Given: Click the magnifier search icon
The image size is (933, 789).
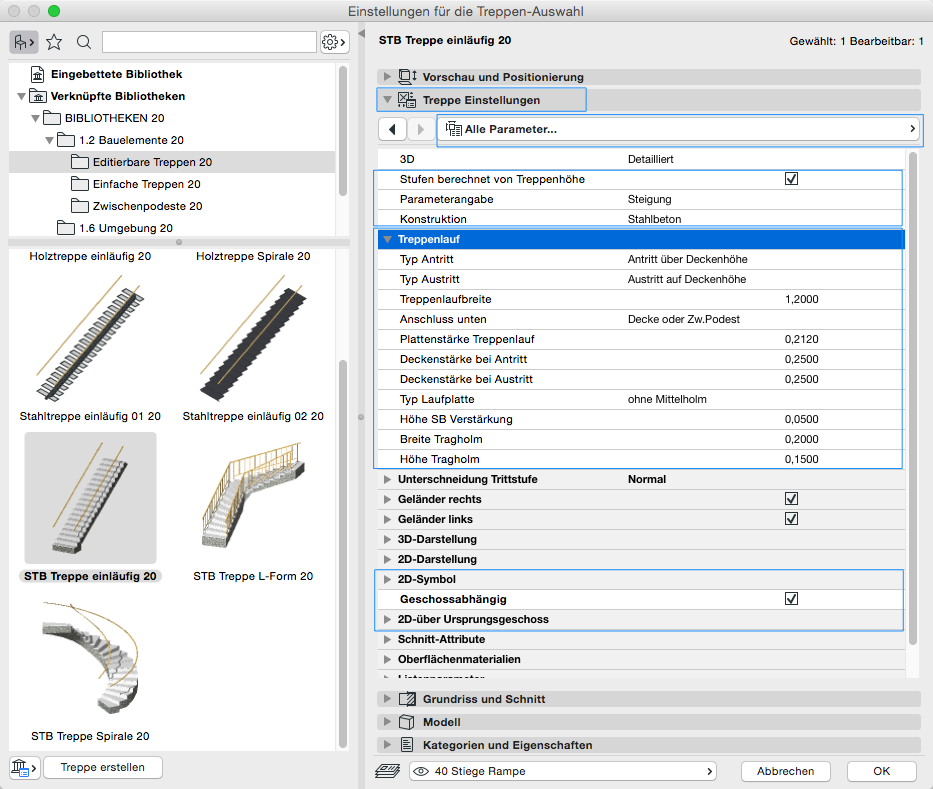Looking at the screenshot, I should [x=84, y=42].
